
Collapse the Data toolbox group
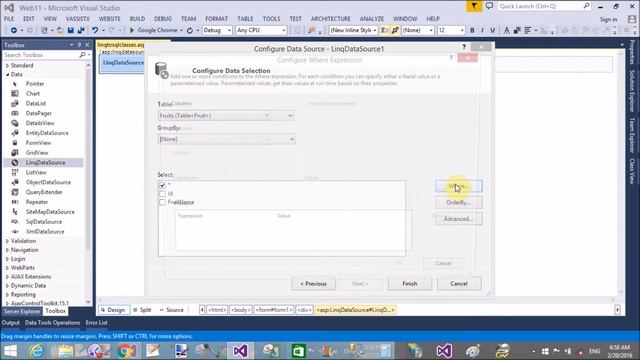coord(7,74)
